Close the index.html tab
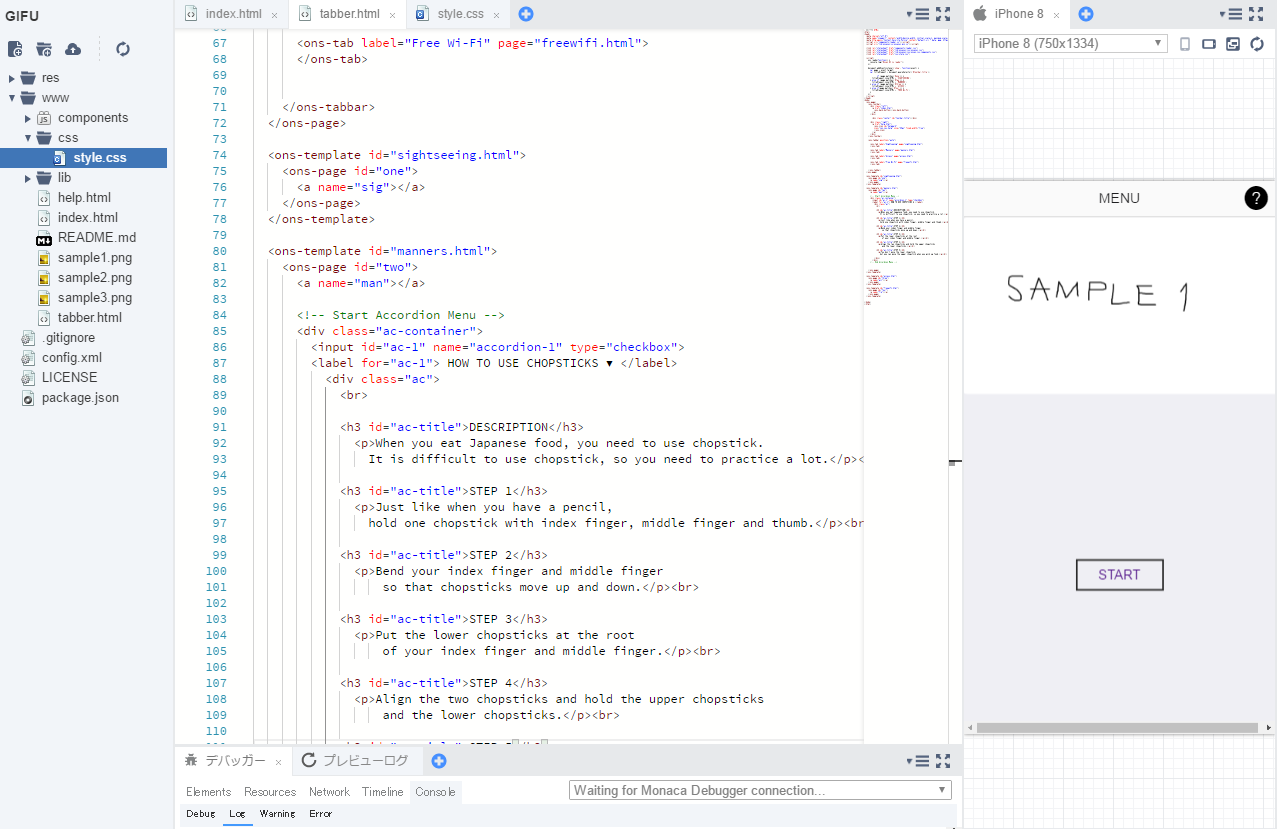Image resolution: width=1277 pixels, height=829 pixels. pyautogui.click(x=275, y=15)
